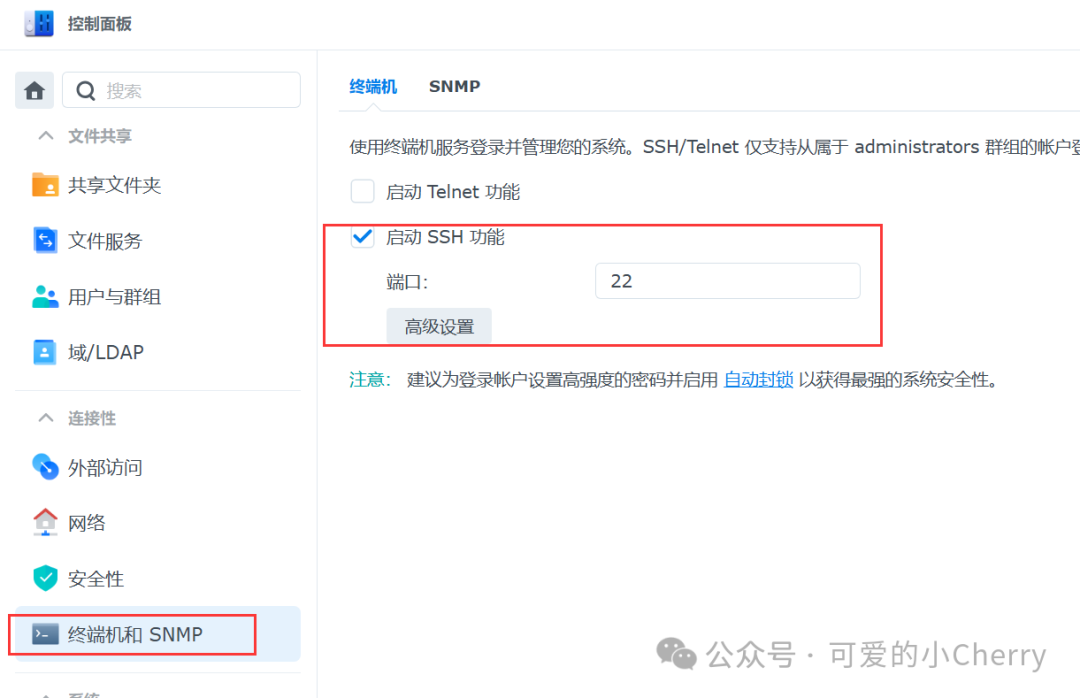Select the Security (安全性) label
The width and height of the screenshot is (1080, 698).
[x=96, y=579]
